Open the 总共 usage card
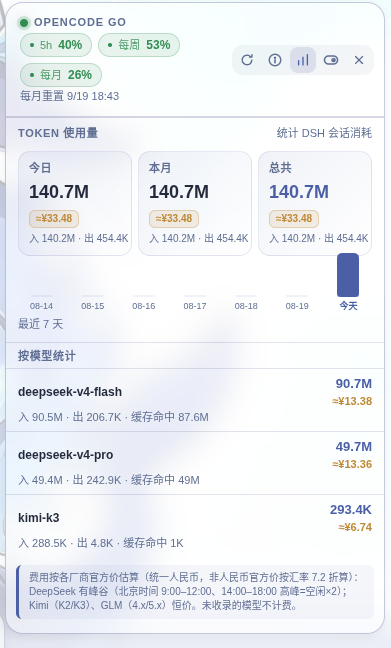Image resolution: width=391 pixels, height=648 pixels. (x=315, y=203)
